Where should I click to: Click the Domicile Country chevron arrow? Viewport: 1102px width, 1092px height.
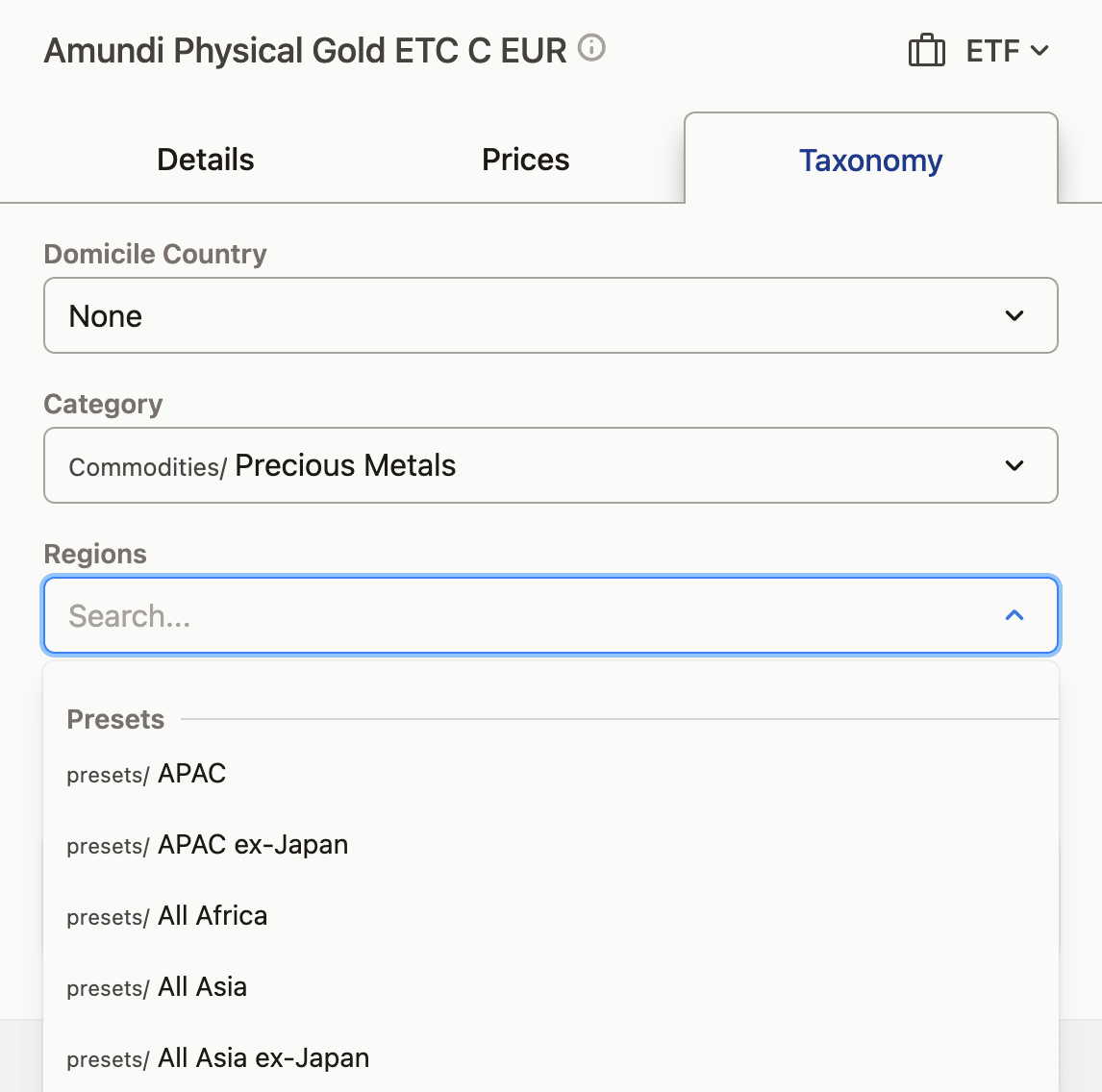coord(1014,316)
